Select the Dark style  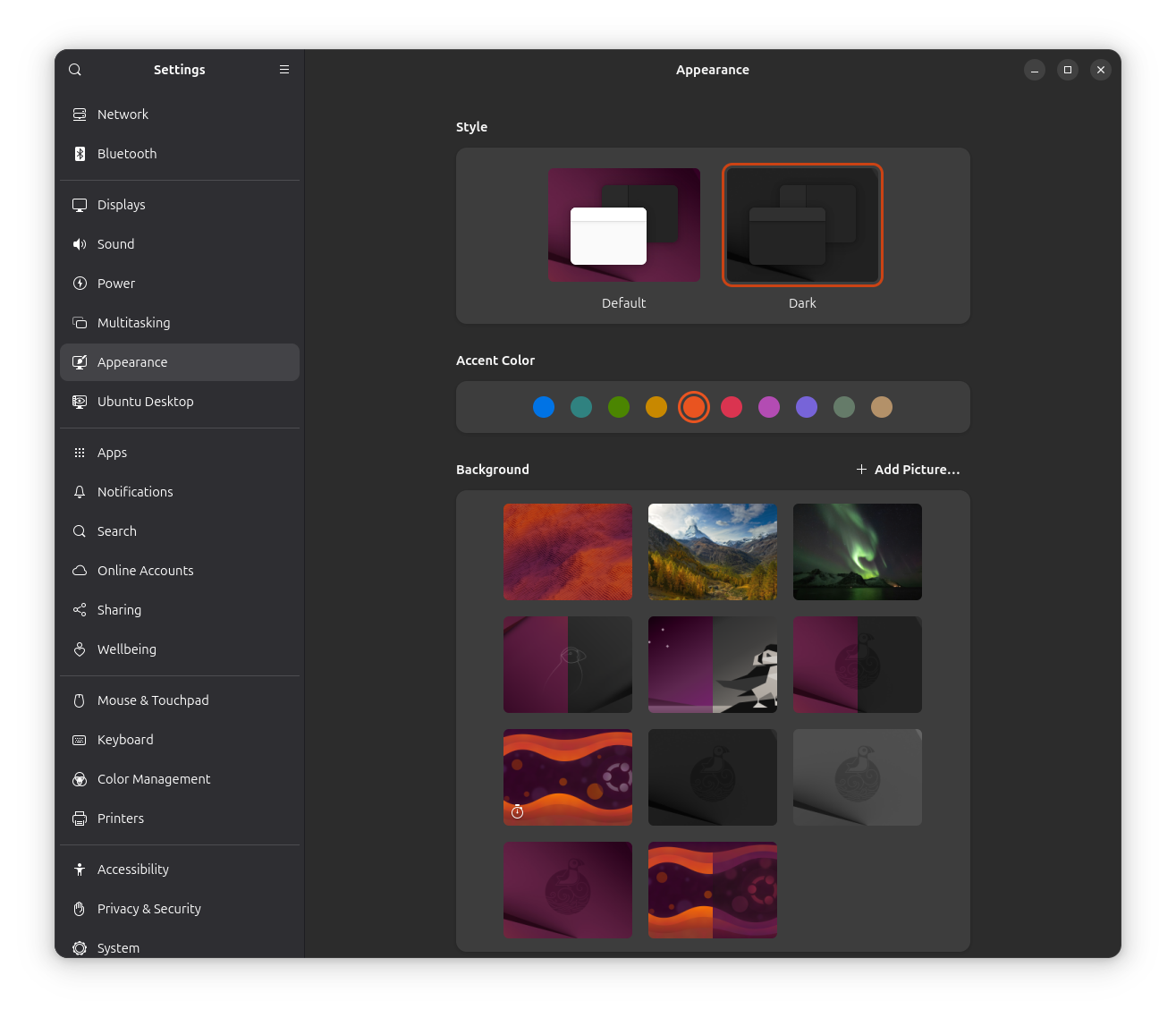[x=801, y=225]
